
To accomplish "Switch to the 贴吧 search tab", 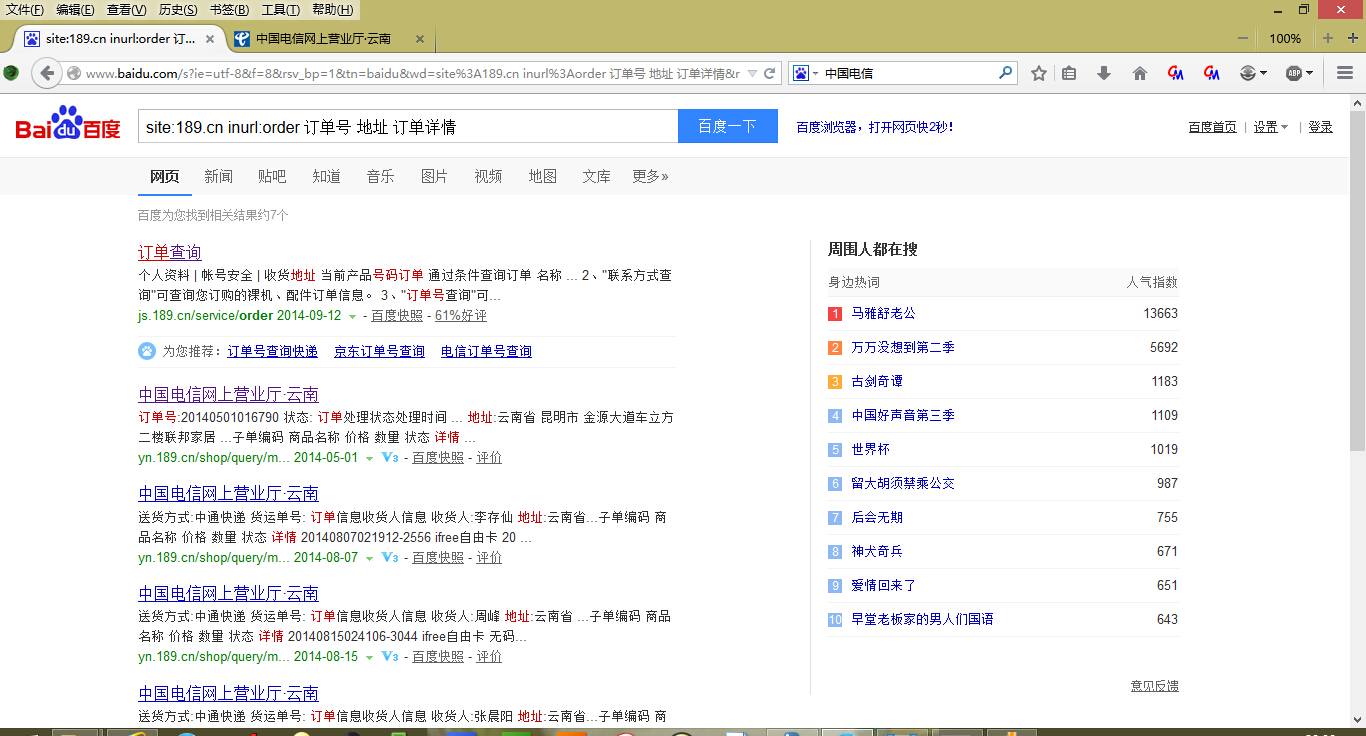I will coord(272,176).
